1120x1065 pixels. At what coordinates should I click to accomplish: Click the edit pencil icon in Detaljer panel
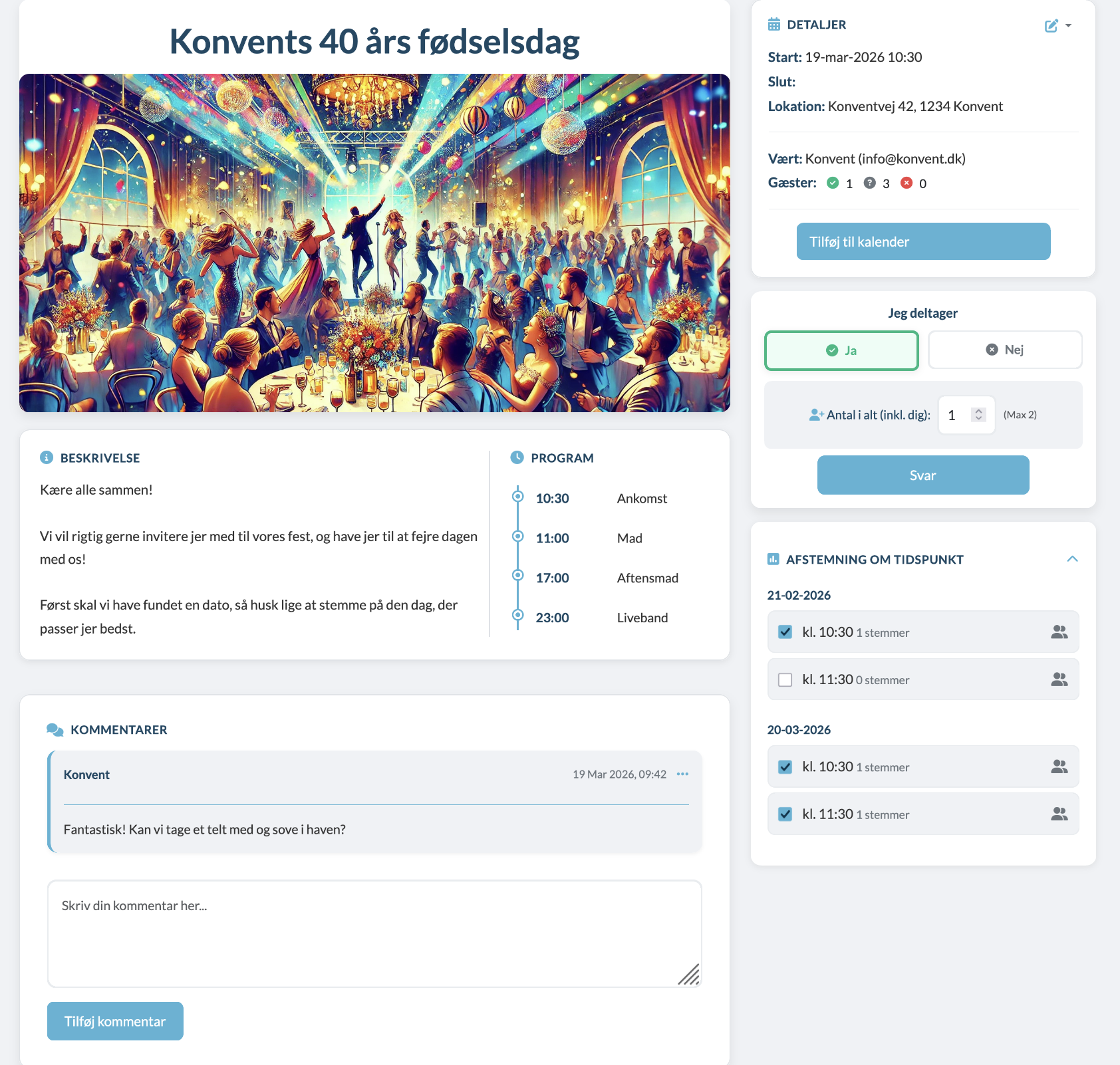tap(1051, 25)
